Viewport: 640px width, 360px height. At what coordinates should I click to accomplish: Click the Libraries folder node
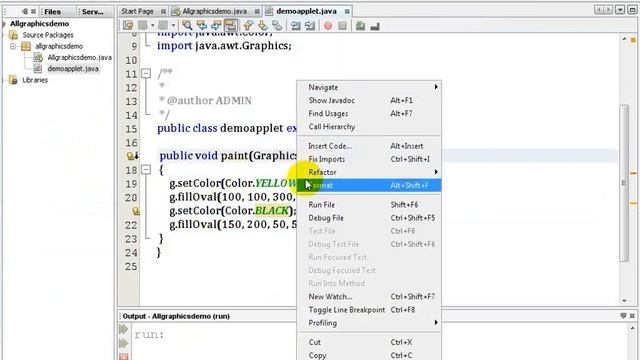(x=35, y=80)
